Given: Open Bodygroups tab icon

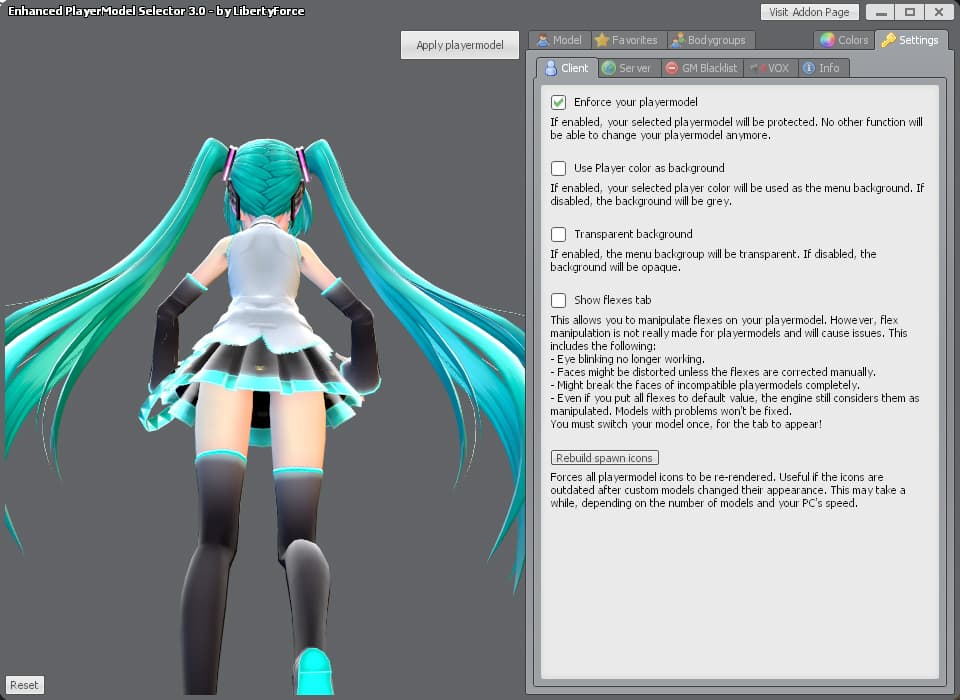Looking at the screenshot, I should click(678, 40).
